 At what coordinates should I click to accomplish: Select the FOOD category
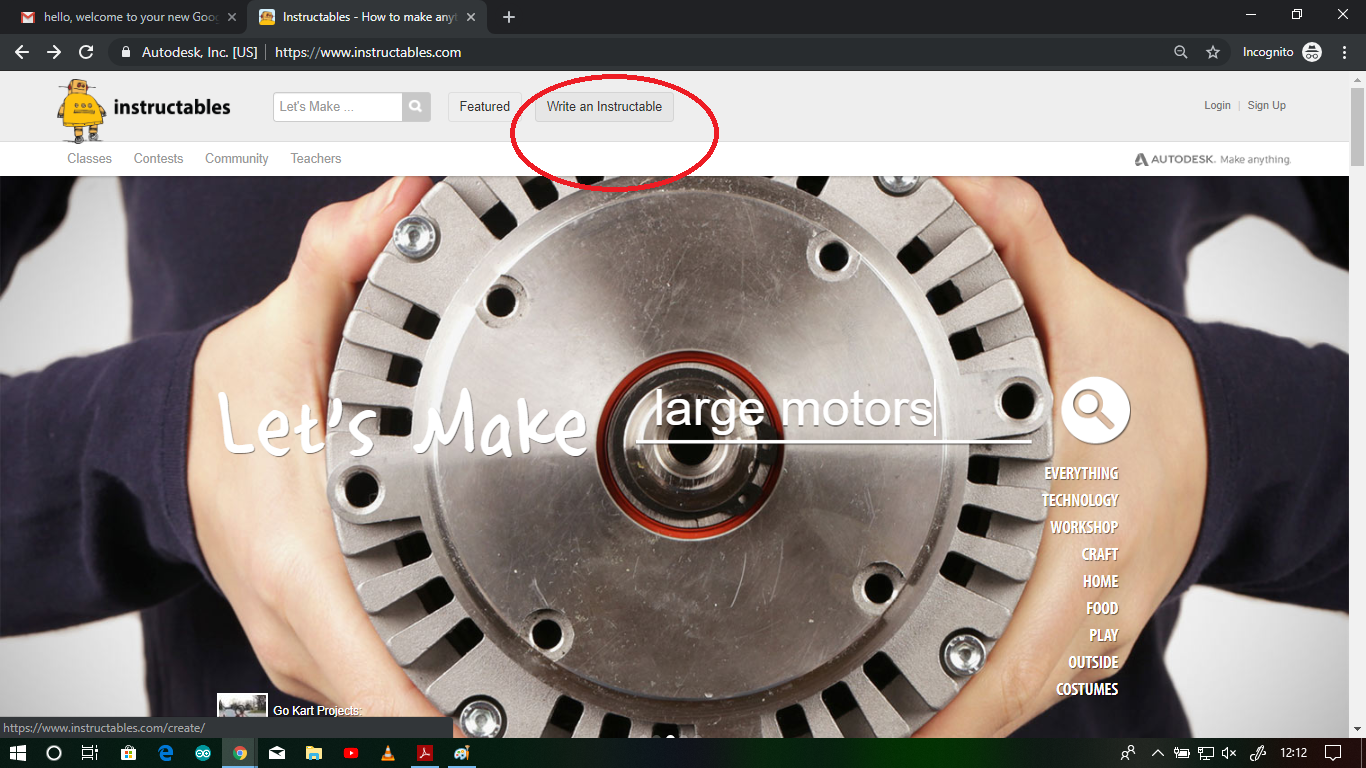(1102, 608)
